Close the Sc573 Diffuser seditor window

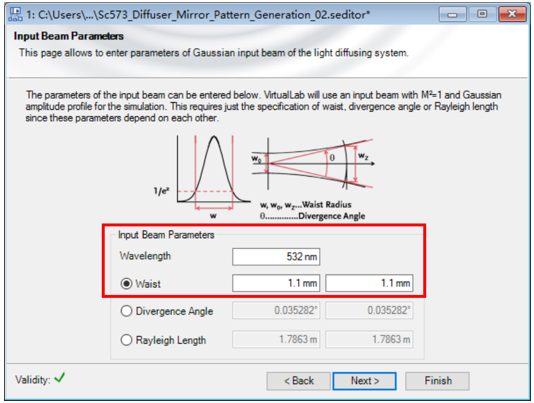click(x=512, y=15)
